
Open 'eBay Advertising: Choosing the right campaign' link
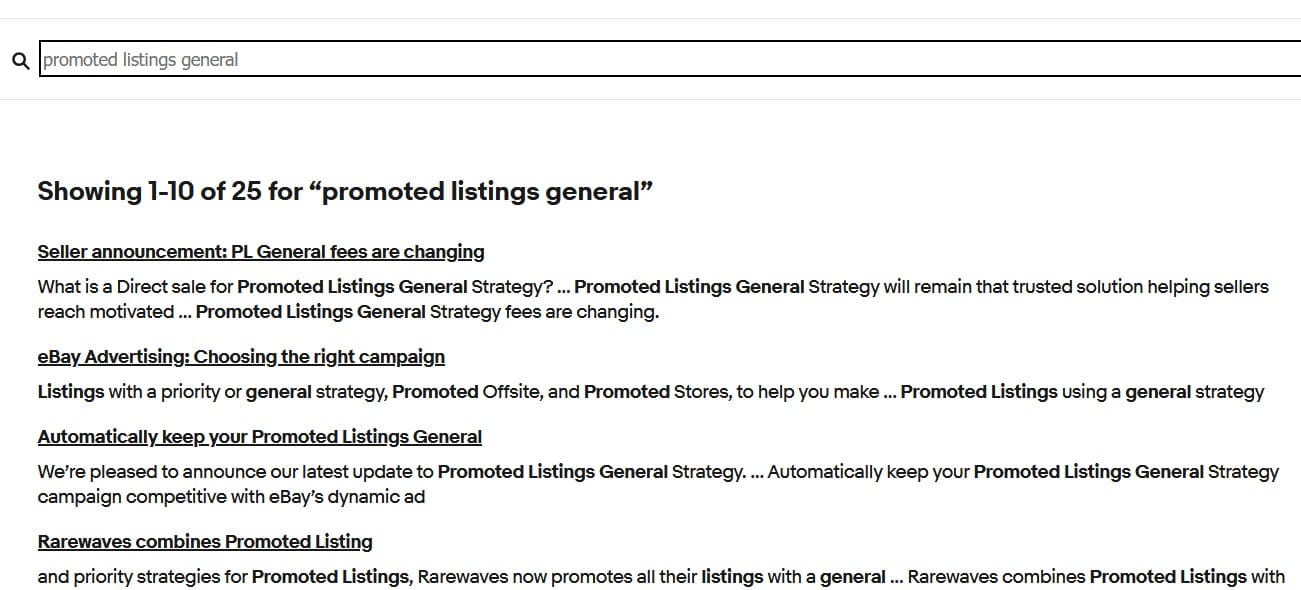[241, 357]
